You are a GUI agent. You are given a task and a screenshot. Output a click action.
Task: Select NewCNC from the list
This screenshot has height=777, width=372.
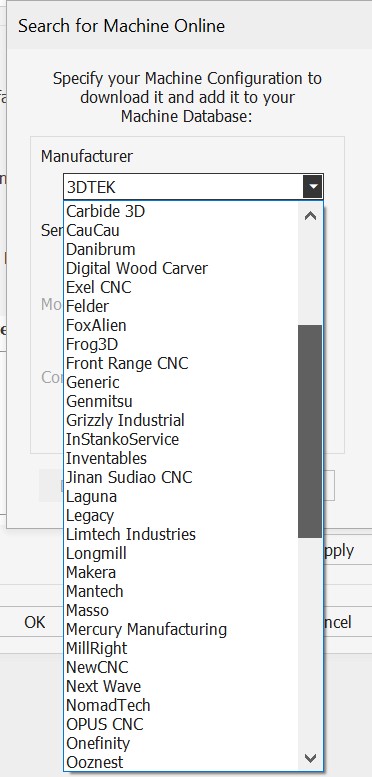182,667
